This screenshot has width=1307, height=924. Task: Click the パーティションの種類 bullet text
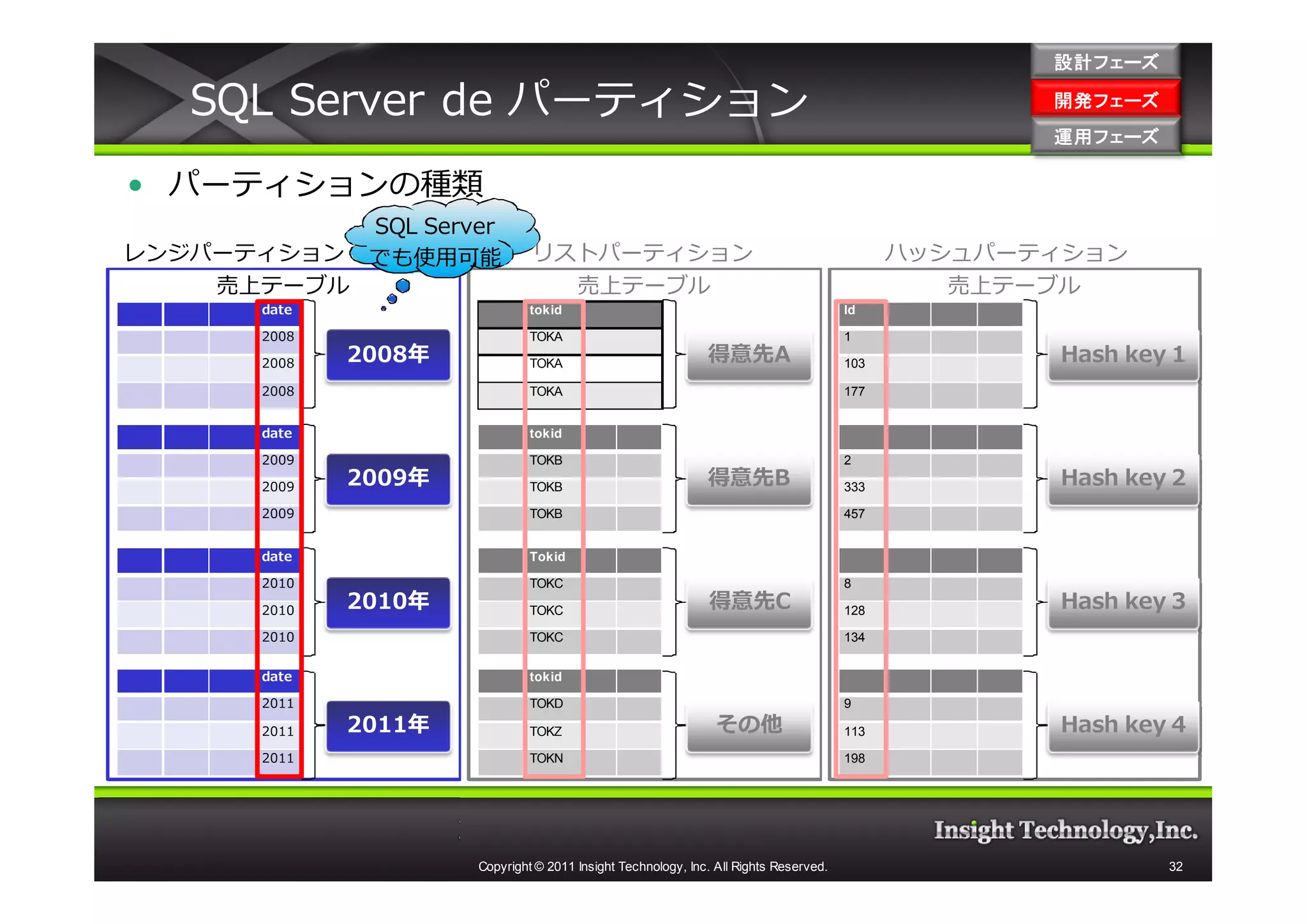point(325,184)
